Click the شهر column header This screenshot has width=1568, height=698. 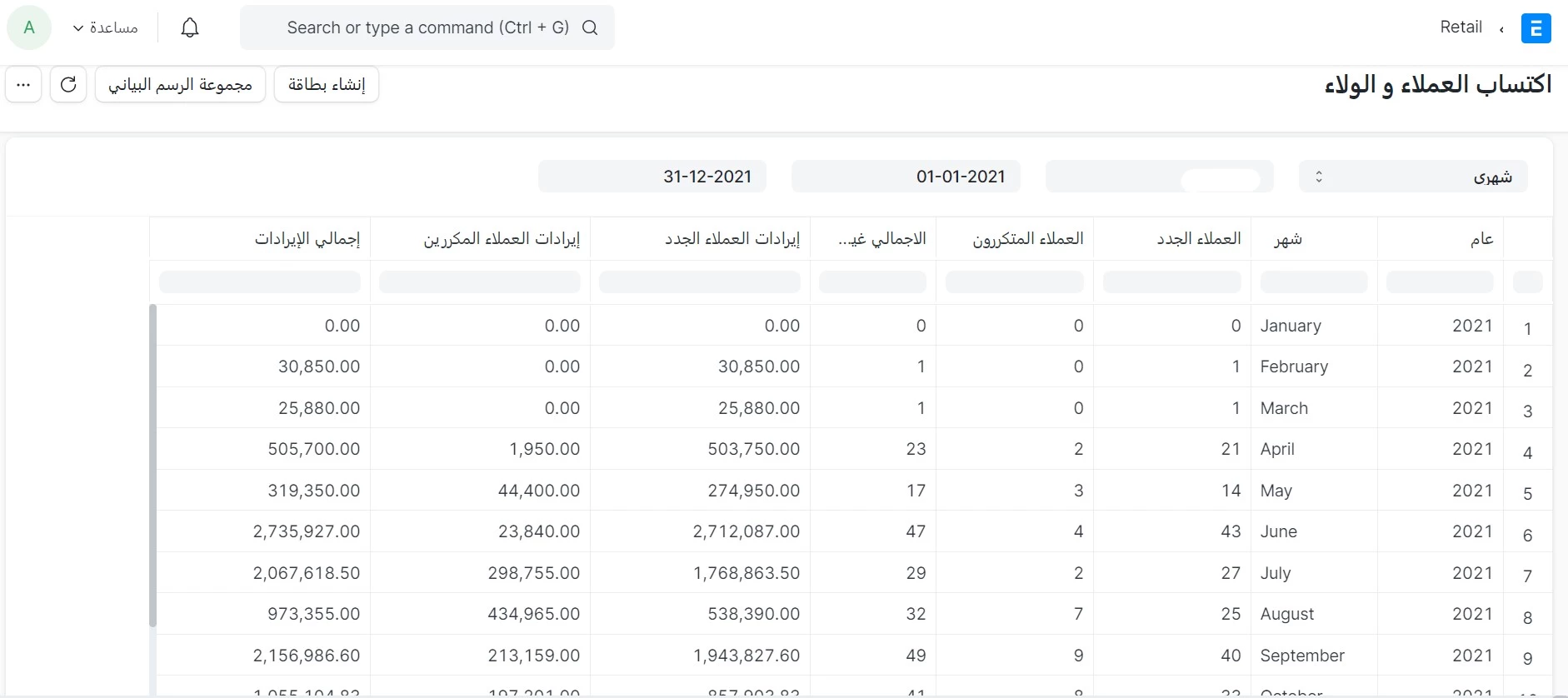coord(1314,239)
